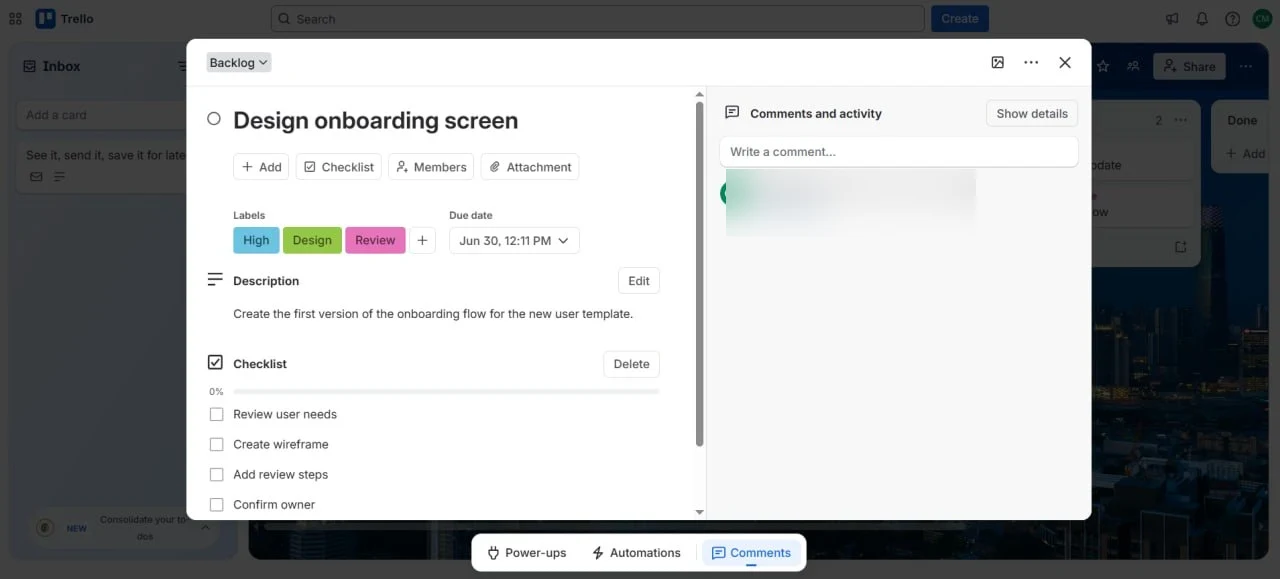Open the due date Jun 30 dropdown
1280x579 pixels.
pyautogui.click(x=514, y=240)
